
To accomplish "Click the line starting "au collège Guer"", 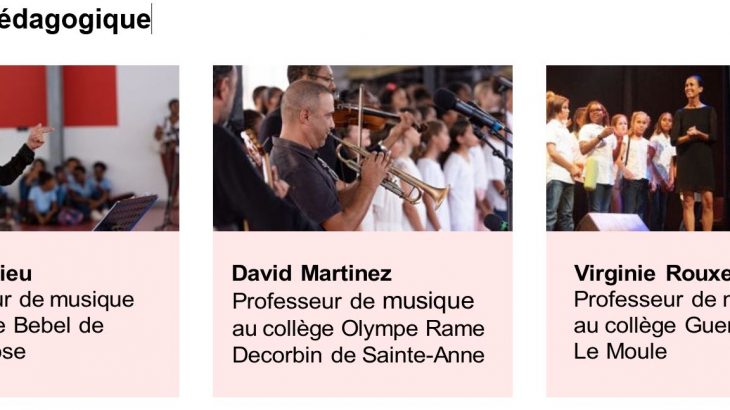I will point(651,326).
